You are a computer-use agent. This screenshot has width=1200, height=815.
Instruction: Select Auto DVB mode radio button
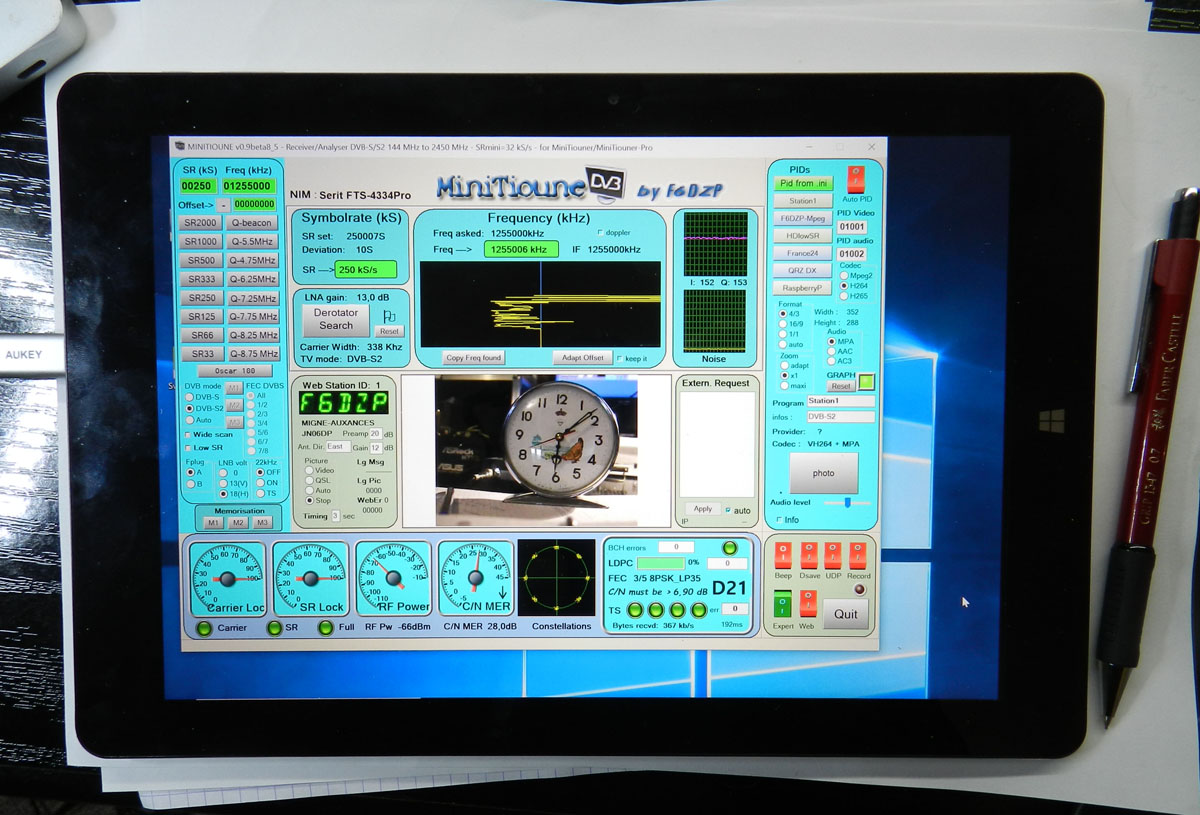[x=191, y=420]
